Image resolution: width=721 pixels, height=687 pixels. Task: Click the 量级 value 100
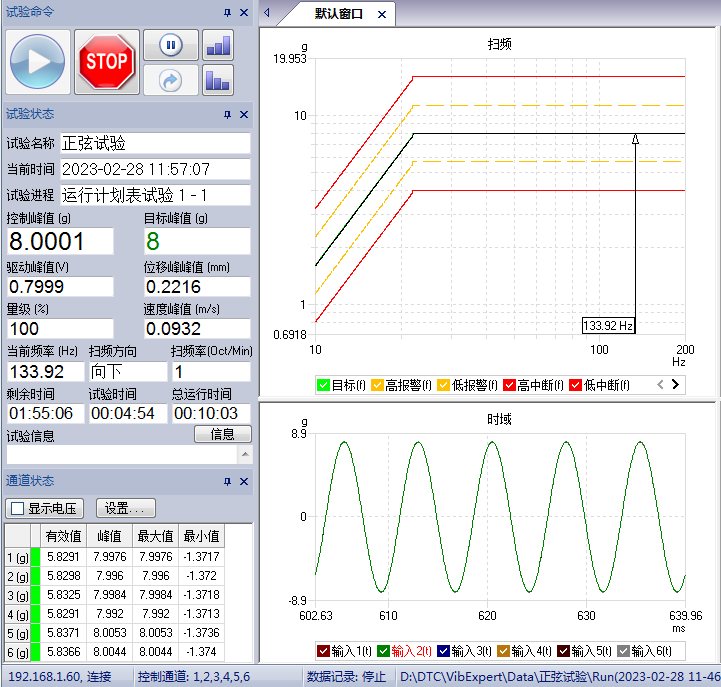60,329
